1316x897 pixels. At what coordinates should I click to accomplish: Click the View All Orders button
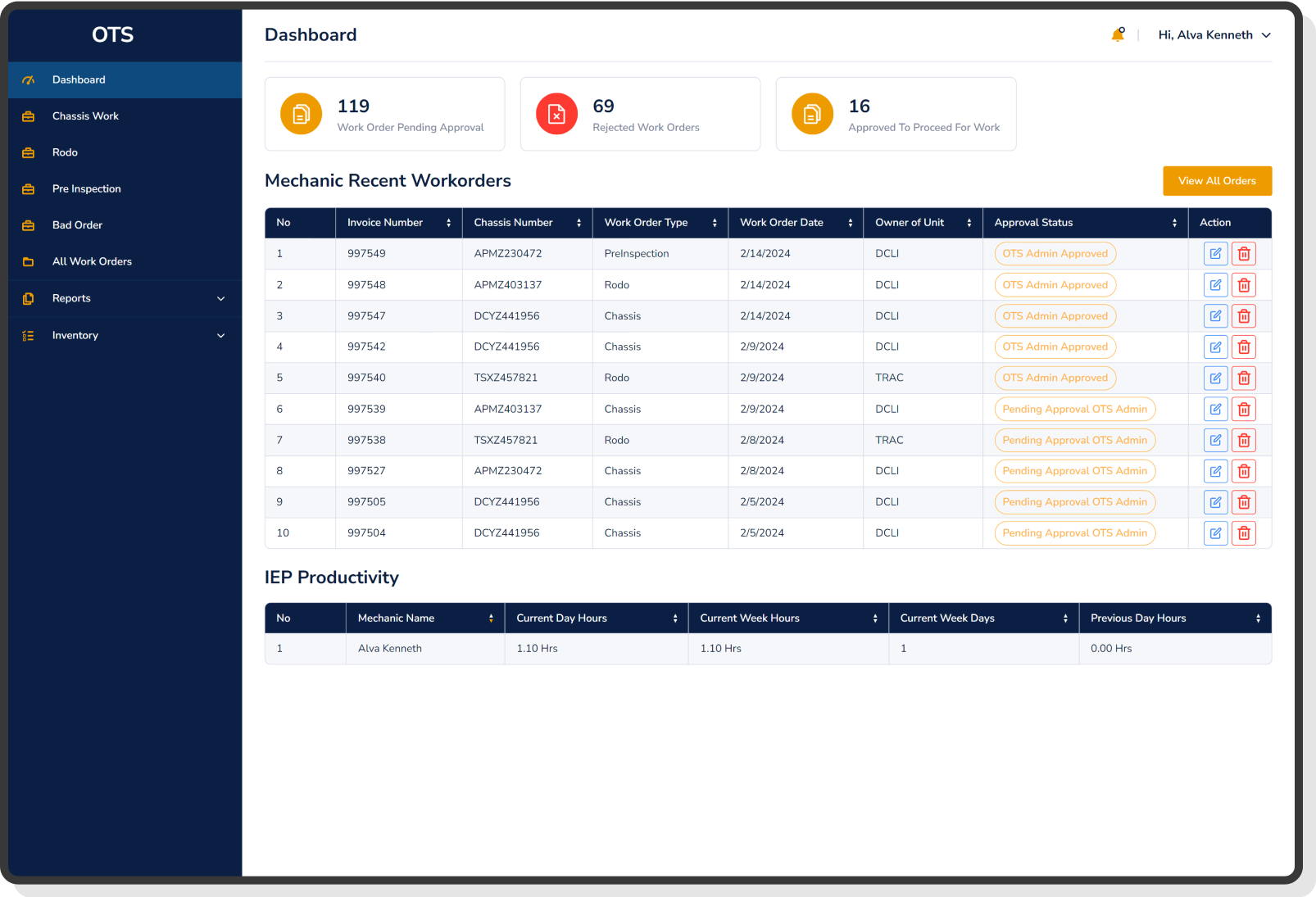[1217, 180]
